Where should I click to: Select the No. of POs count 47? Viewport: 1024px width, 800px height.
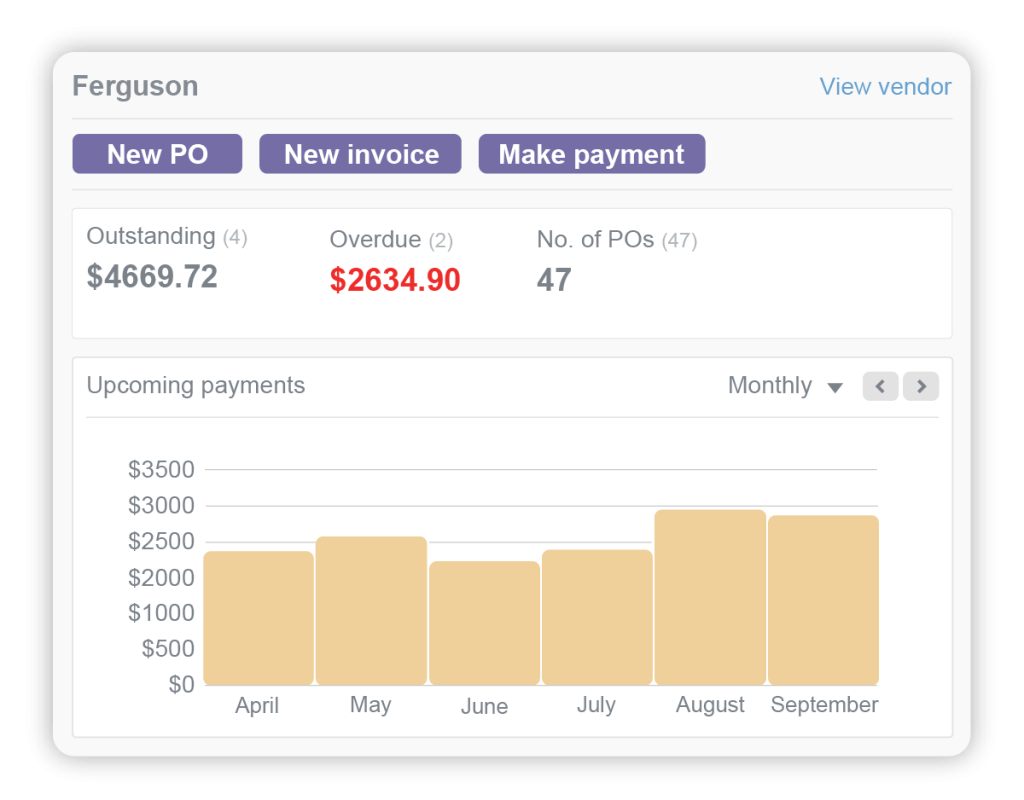click(x=554, y=280)
